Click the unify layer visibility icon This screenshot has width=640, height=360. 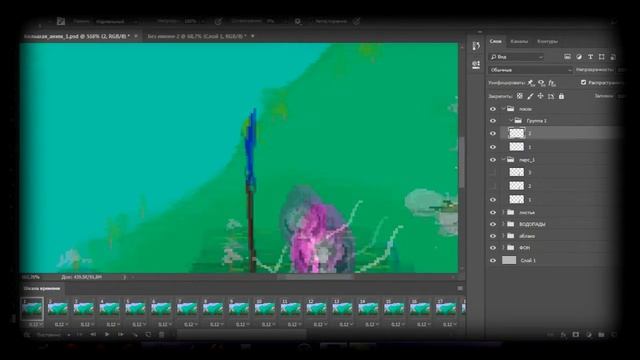(541, 83)
